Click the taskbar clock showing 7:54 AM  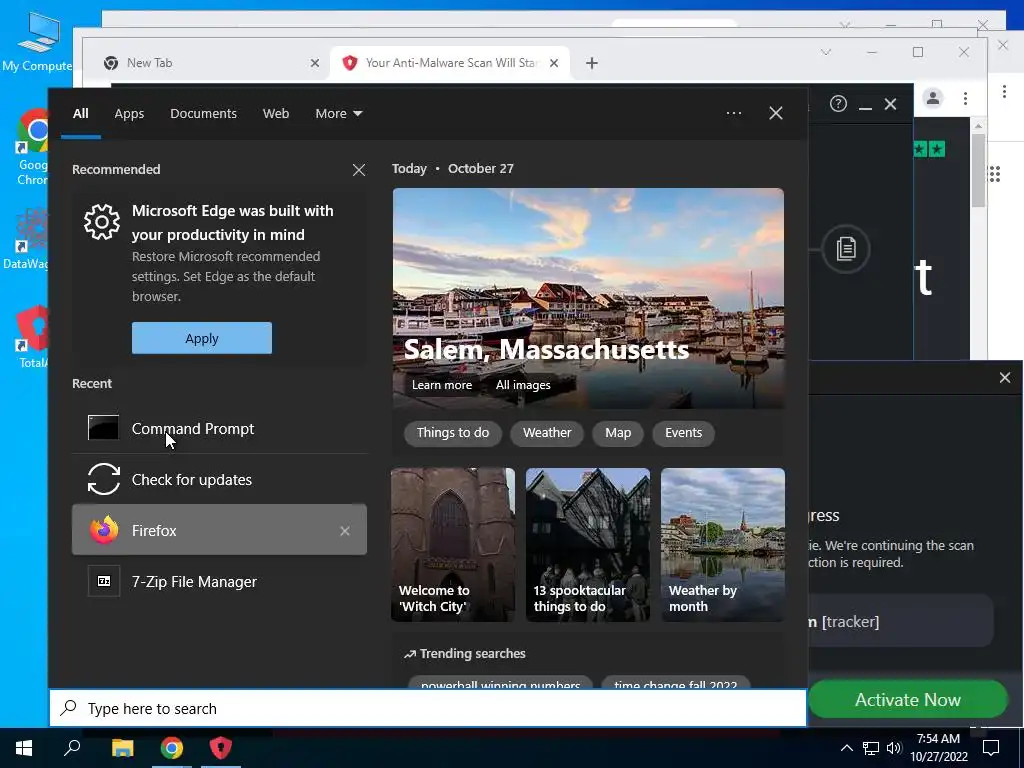coord(938,748)
